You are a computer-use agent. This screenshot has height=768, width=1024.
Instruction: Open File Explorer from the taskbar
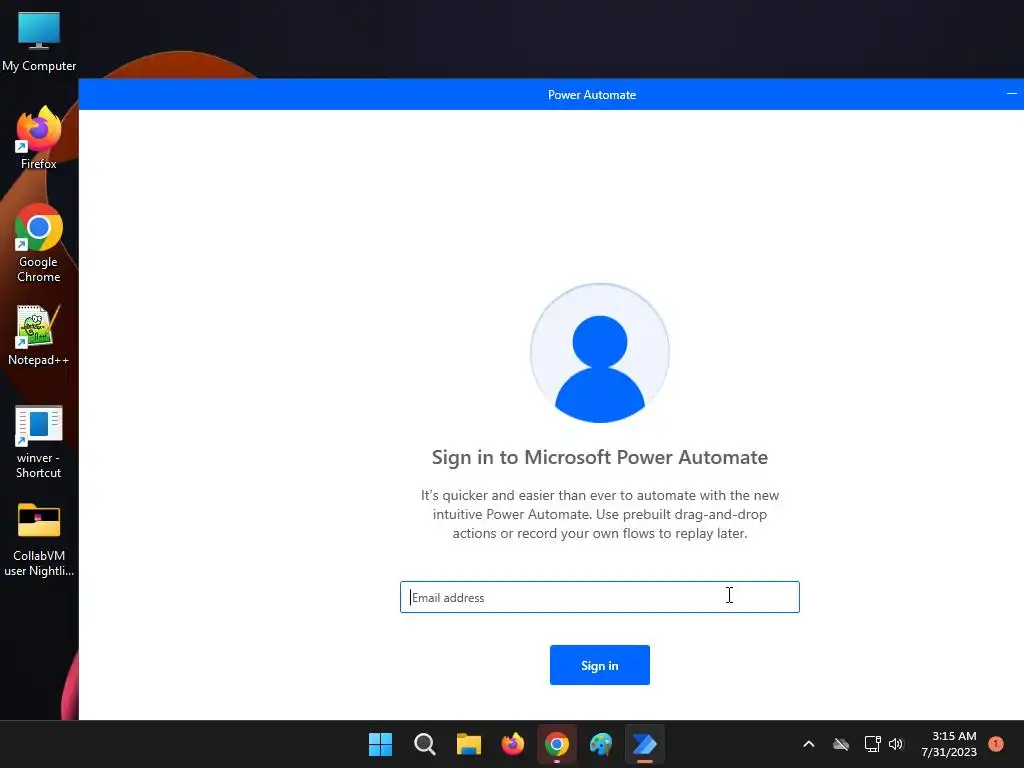[x=468, y=744]
